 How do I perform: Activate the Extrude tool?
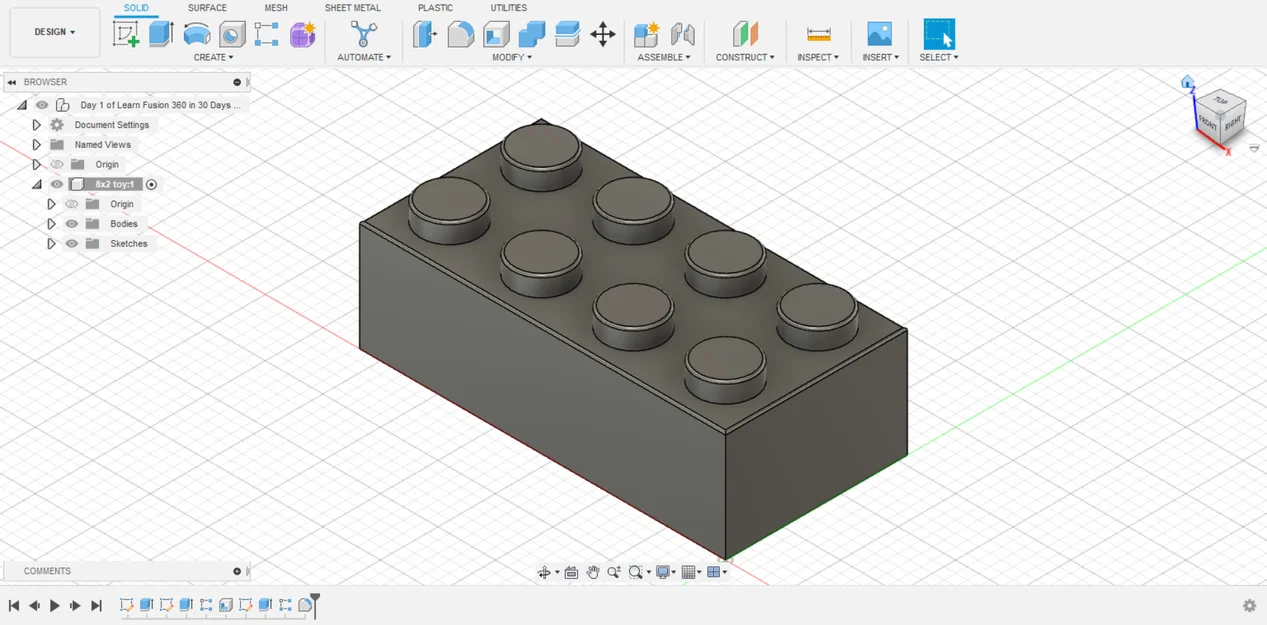(x=161, y=33)
